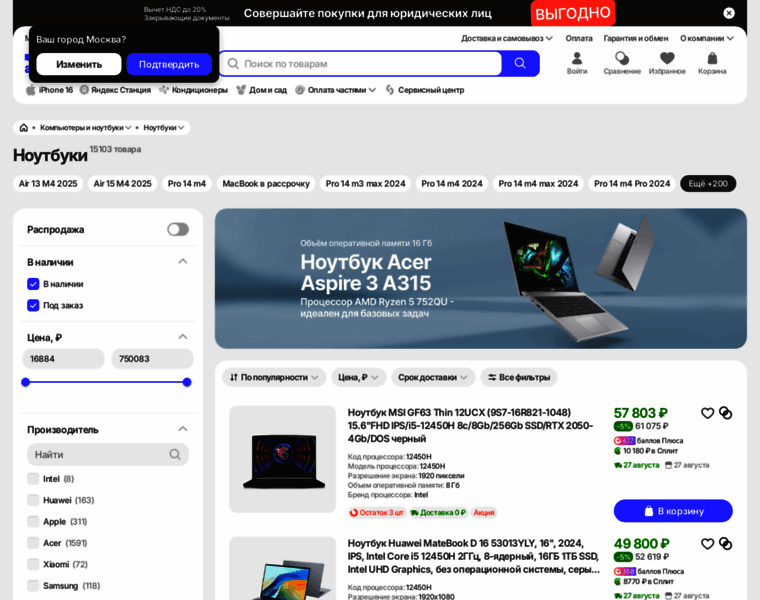Screen dimensions: 760x600
Task: Open the Оплата menu item
Action: 579,38
